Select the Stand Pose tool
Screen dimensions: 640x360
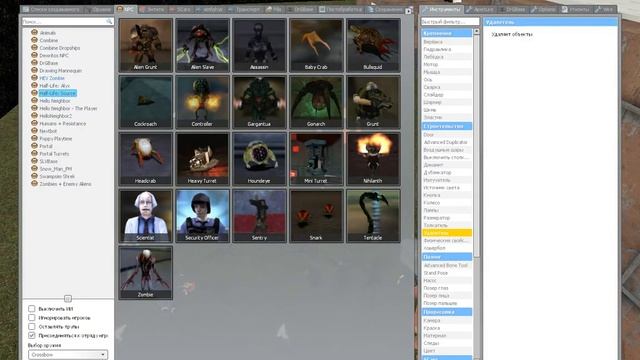pos(447,273)
